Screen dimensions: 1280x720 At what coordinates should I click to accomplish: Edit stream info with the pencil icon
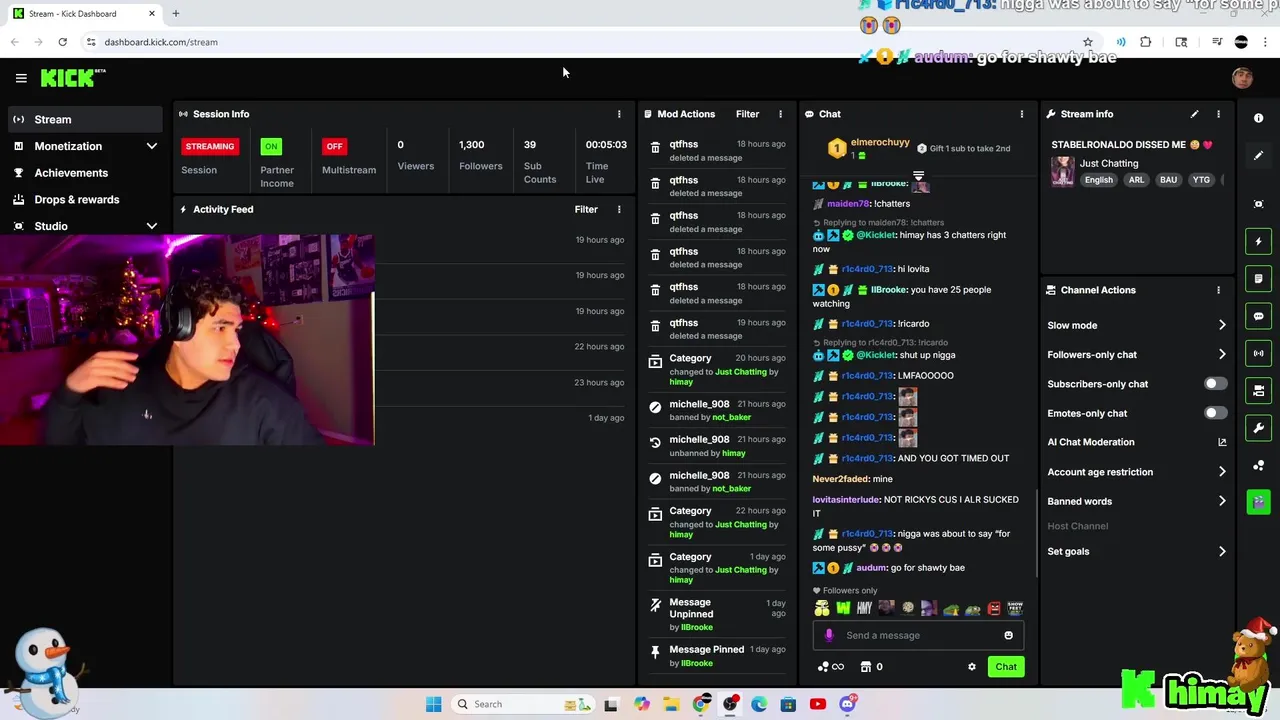pos(1194,114)
